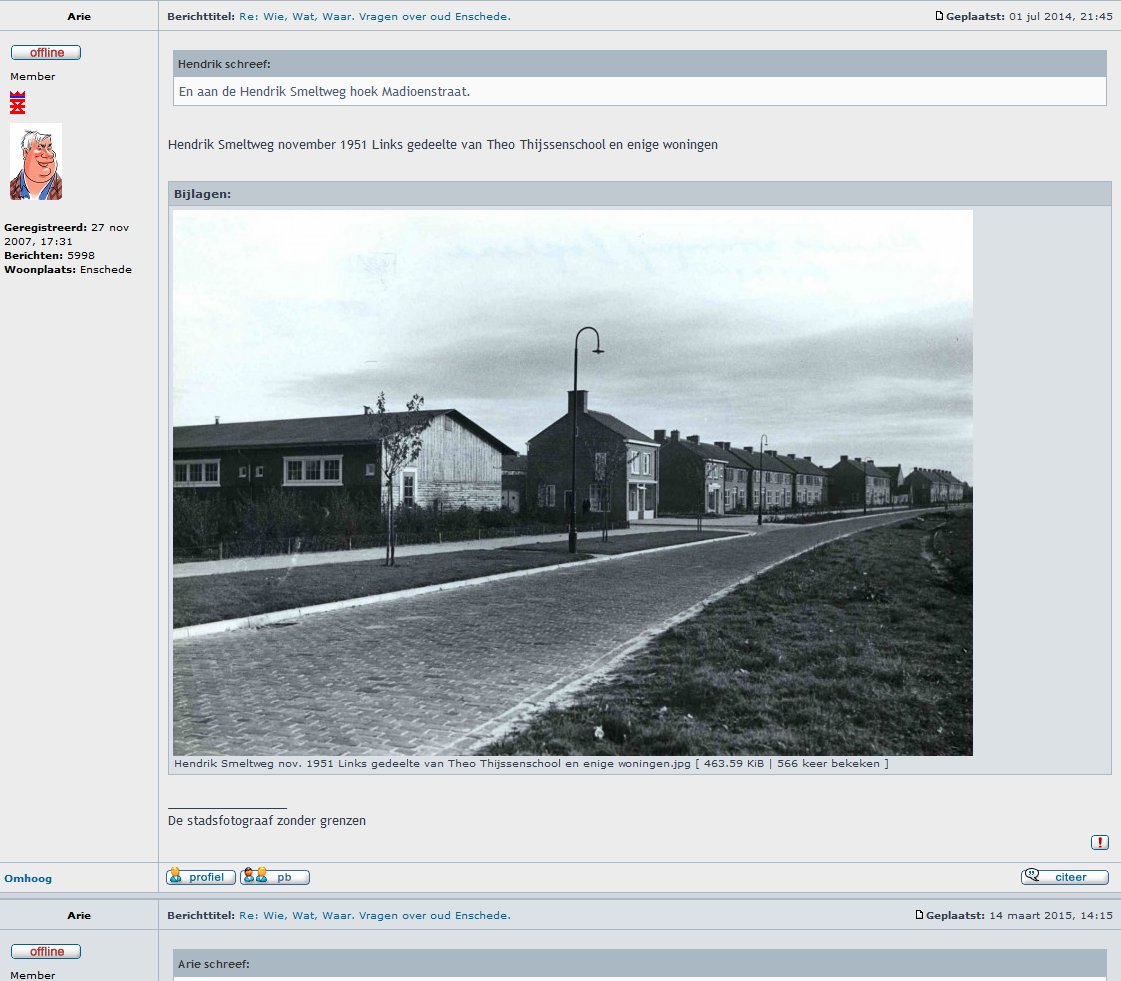Open the Hendrik Smeltweg 1951 photo attachment
The image size is (1121, 981).
[572, 482]
